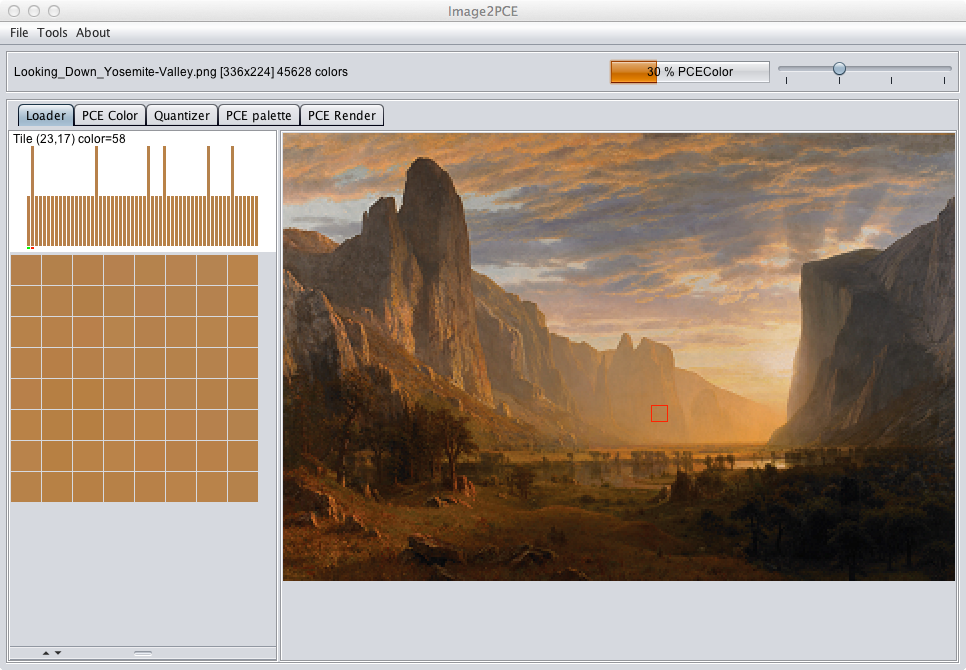Click the slider thumb beside the progress bar
This screenshot has height=670, width=966.
839,68
